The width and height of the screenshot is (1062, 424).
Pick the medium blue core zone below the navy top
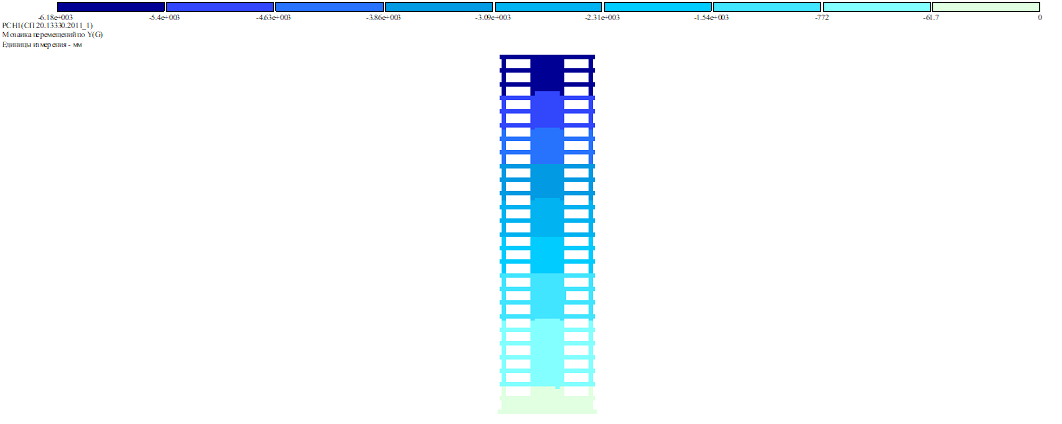click(x=547, y=110)
